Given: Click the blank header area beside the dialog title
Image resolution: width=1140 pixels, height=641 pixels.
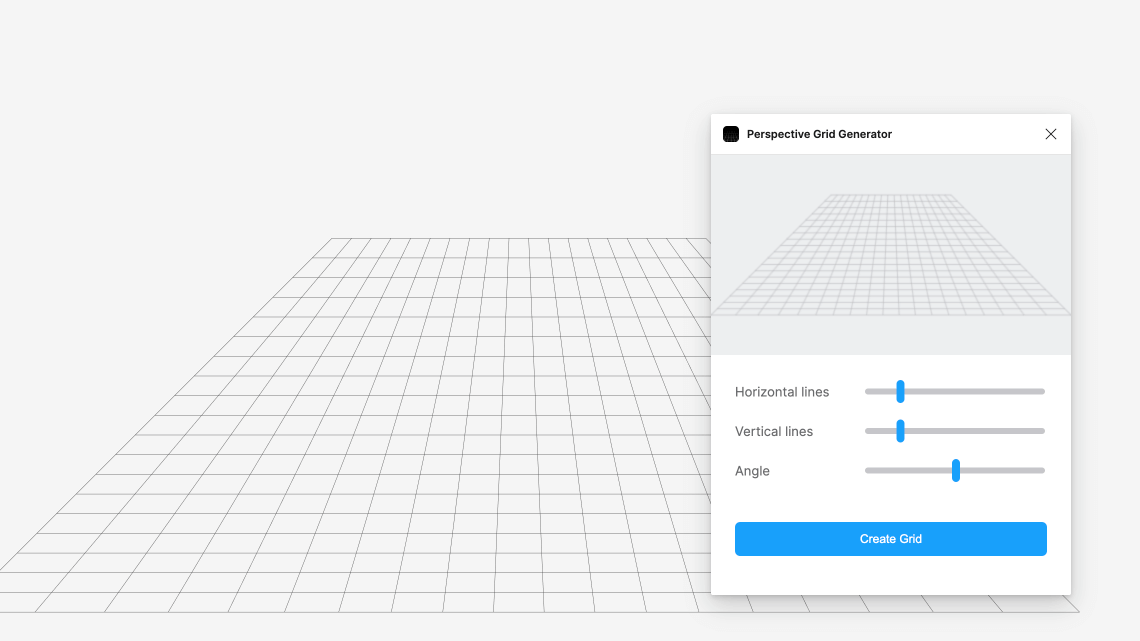Looking at the screenshot, I should coord(960,134).
